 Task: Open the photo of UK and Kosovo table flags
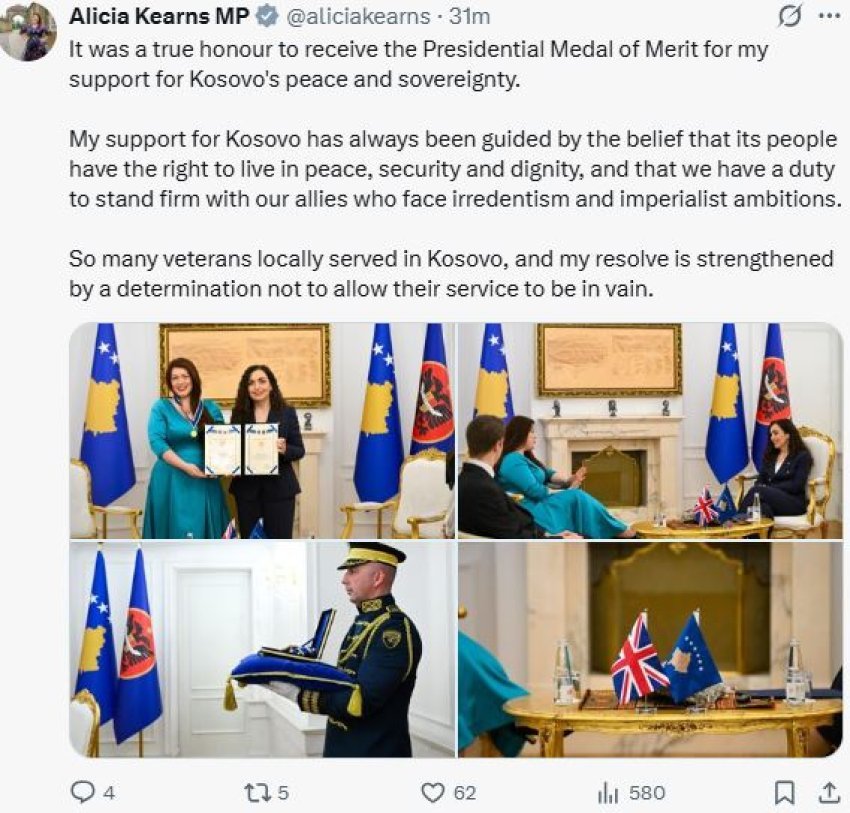point(650,649)
